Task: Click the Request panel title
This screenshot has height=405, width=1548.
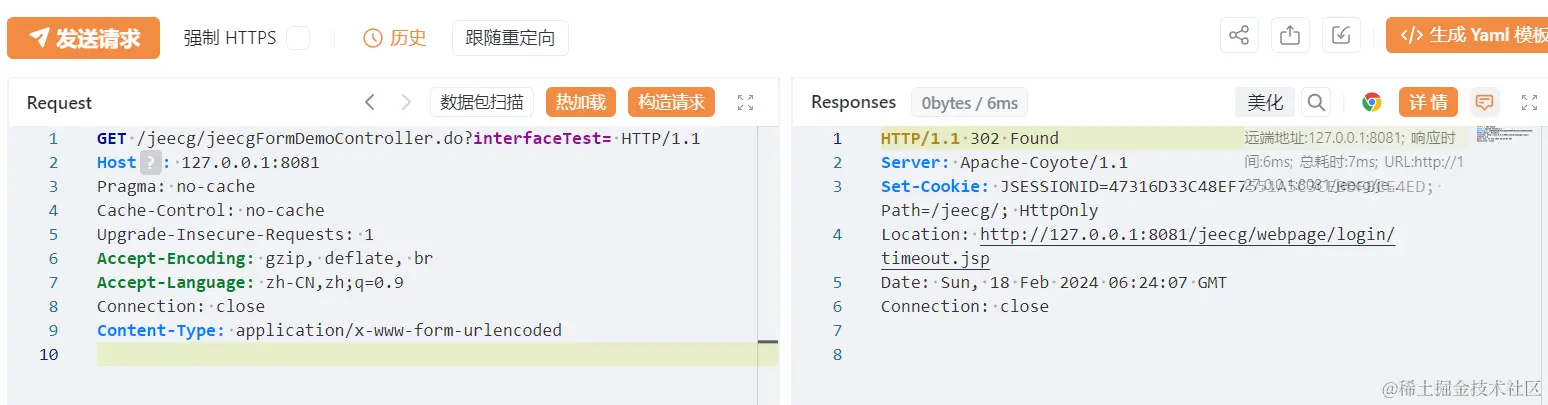Action: 59,103
